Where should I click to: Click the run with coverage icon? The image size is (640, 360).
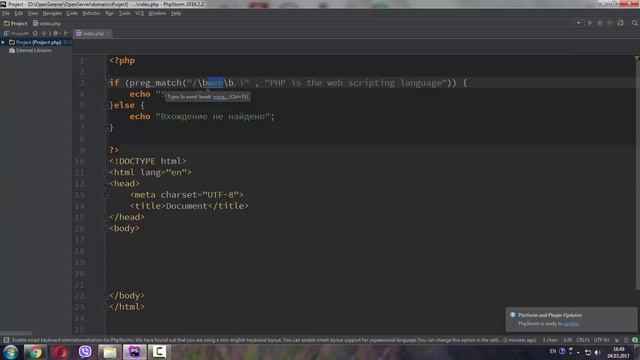tap(610, 23)
